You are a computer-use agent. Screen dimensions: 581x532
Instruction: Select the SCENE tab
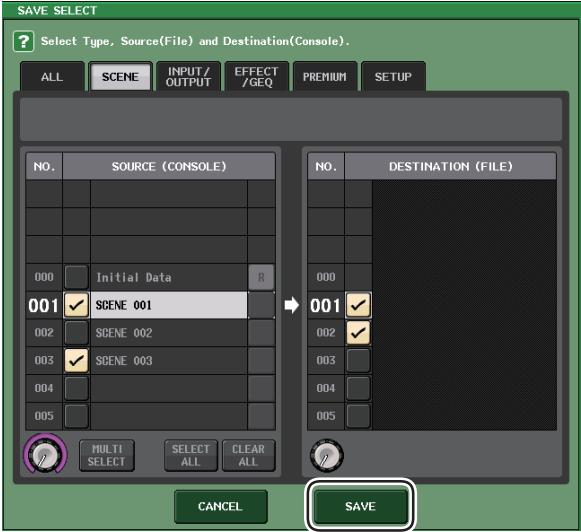click(120, 77)
